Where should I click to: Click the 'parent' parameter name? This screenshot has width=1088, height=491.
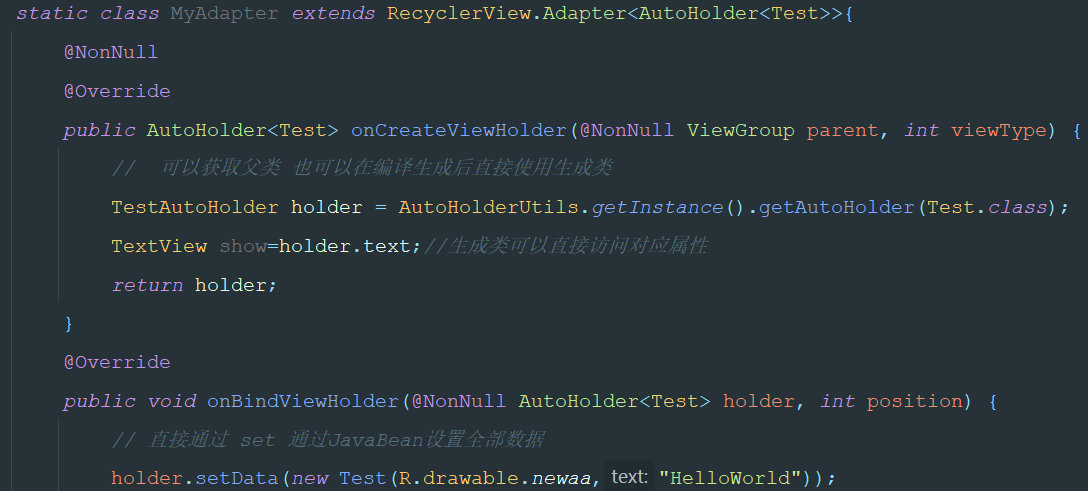point(842,130)
